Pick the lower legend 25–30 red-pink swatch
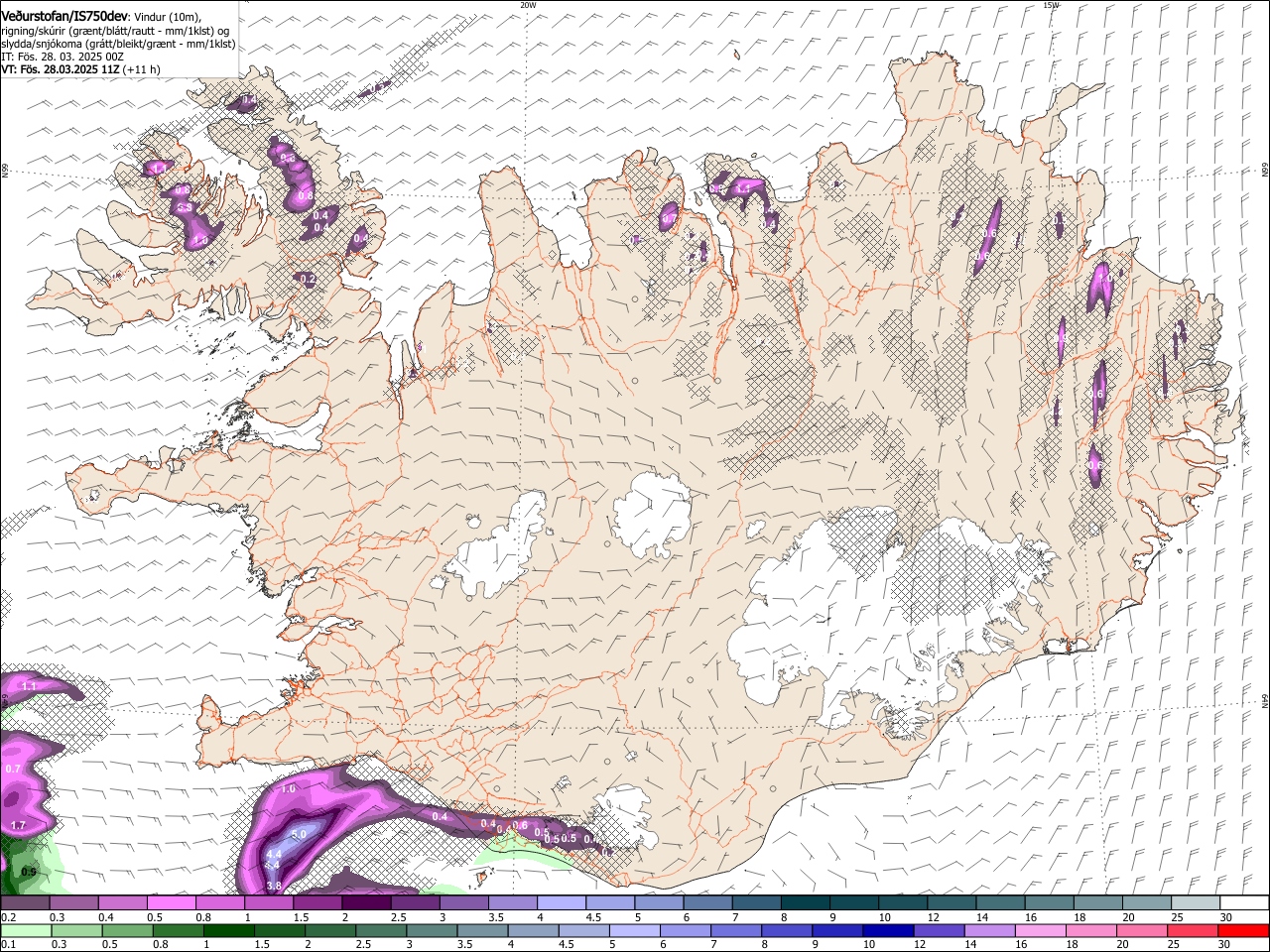The width and height of the screenshot is (1270, 952). (1194, 930)
